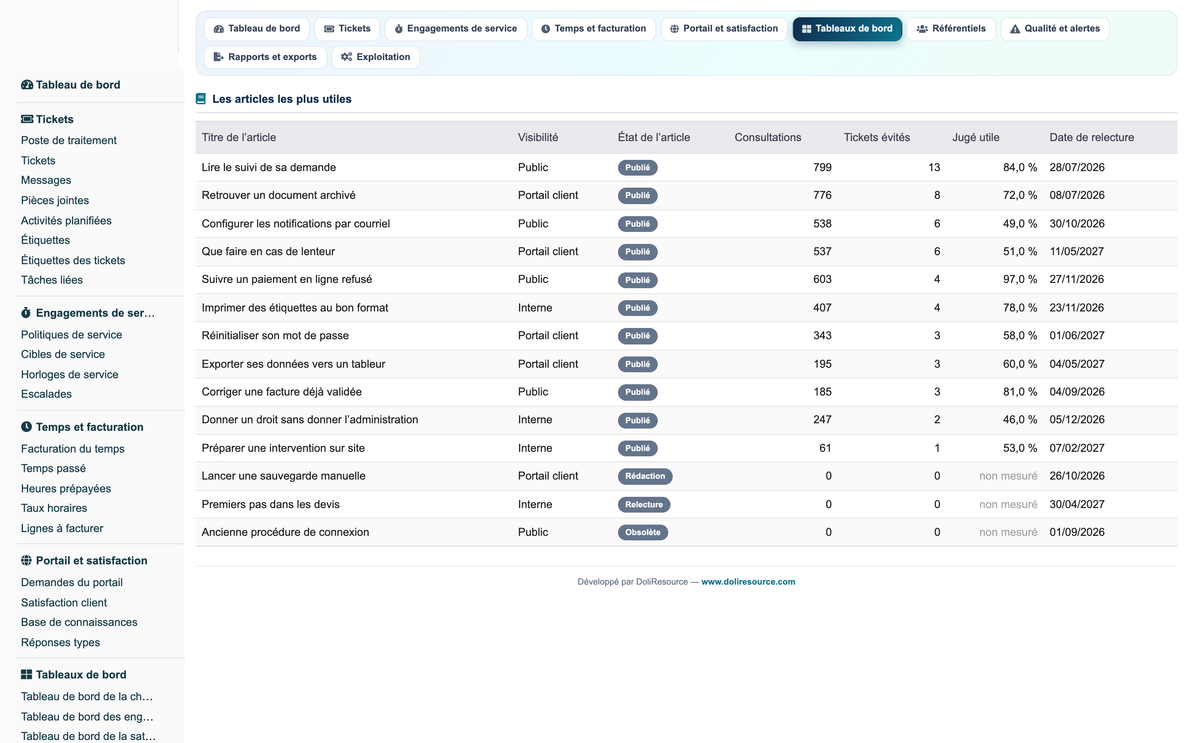Click the ticket icon in the Tickets top tab
Viewport: 1200px width, 743px height.
pos(329,29)
